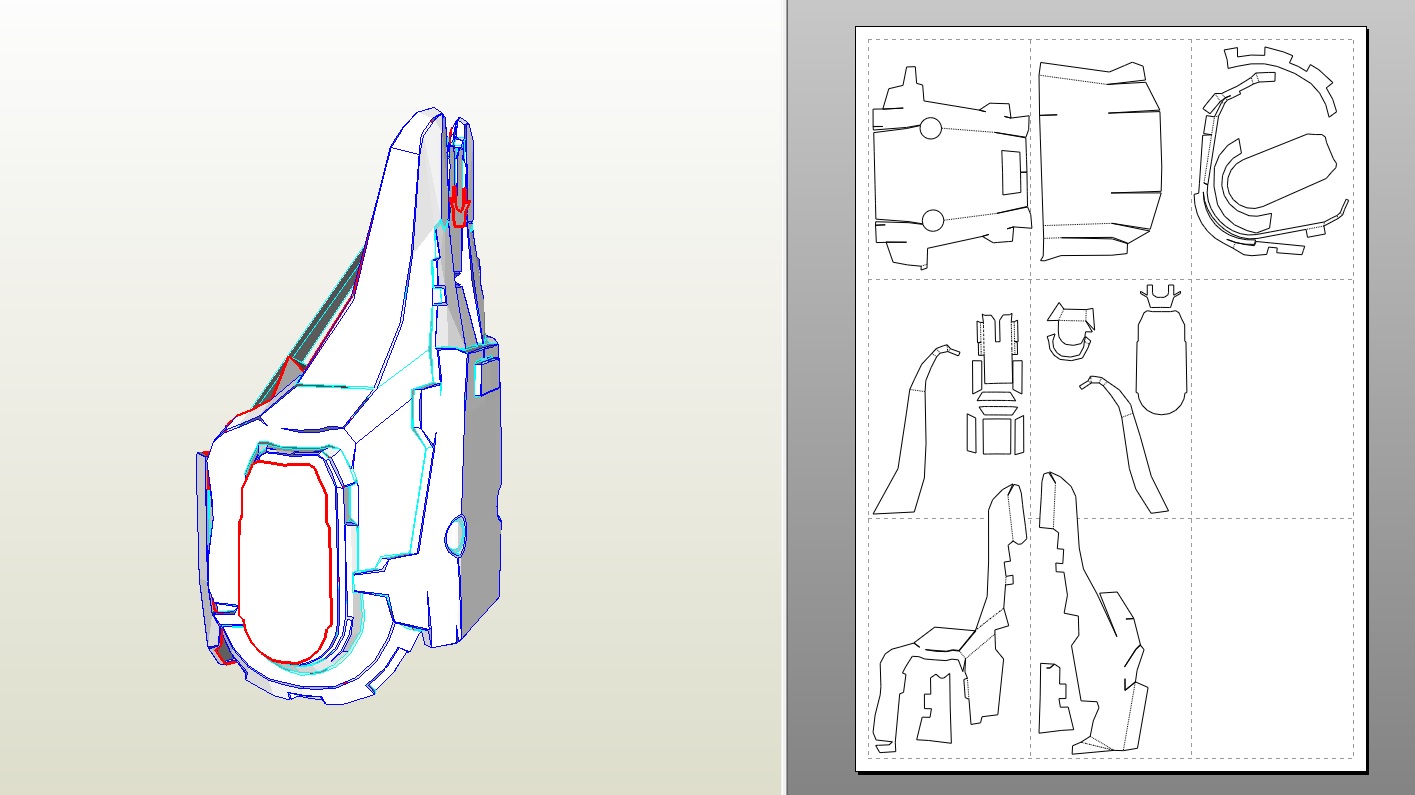The height and width of the screenshot is (795, 1415).
Task: Select the red-outlined oval face on the 3D model
Action: pyautogui.click(x=285, y=562)
